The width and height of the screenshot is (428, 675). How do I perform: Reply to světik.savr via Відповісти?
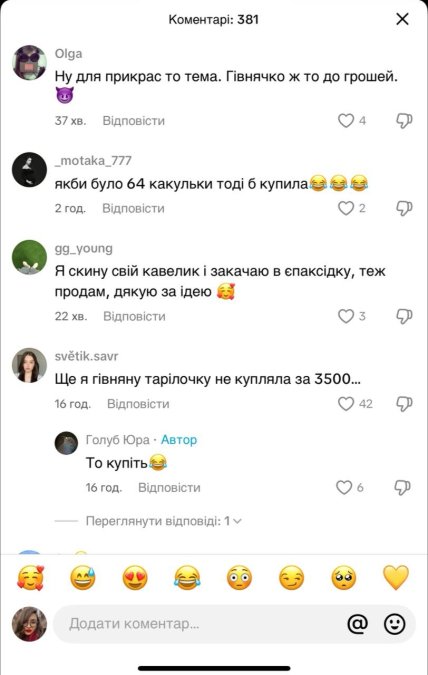click(138, 404)
